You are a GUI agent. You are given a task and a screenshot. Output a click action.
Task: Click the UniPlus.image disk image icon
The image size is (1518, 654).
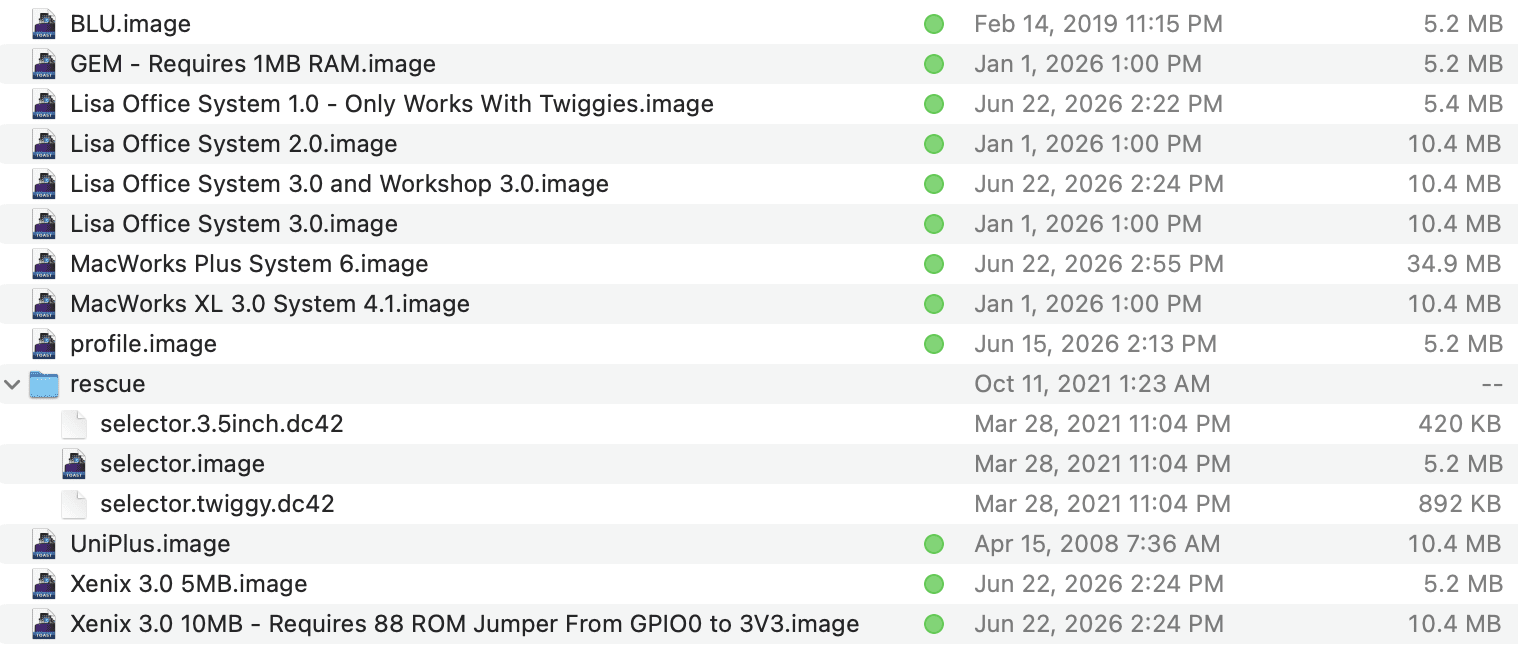click(44, 543)
